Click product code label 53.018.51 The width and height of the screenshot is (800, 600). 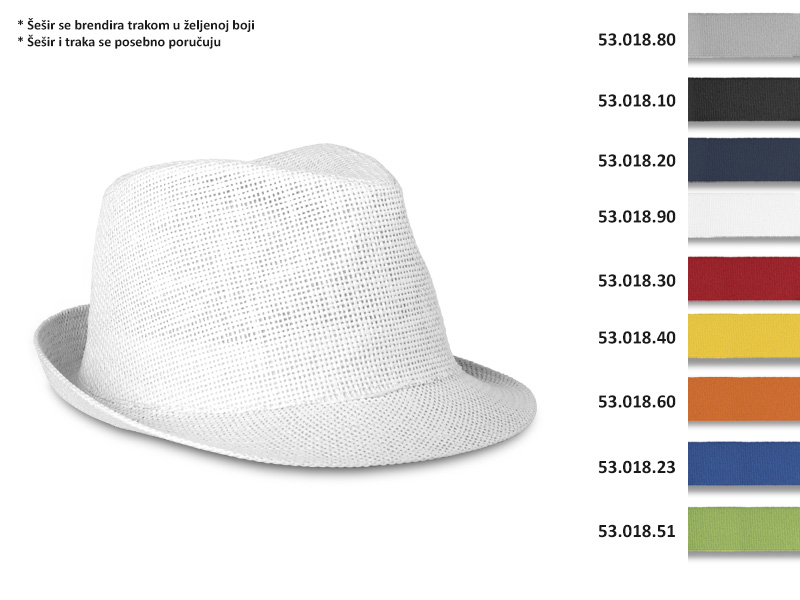click(637, 532)
